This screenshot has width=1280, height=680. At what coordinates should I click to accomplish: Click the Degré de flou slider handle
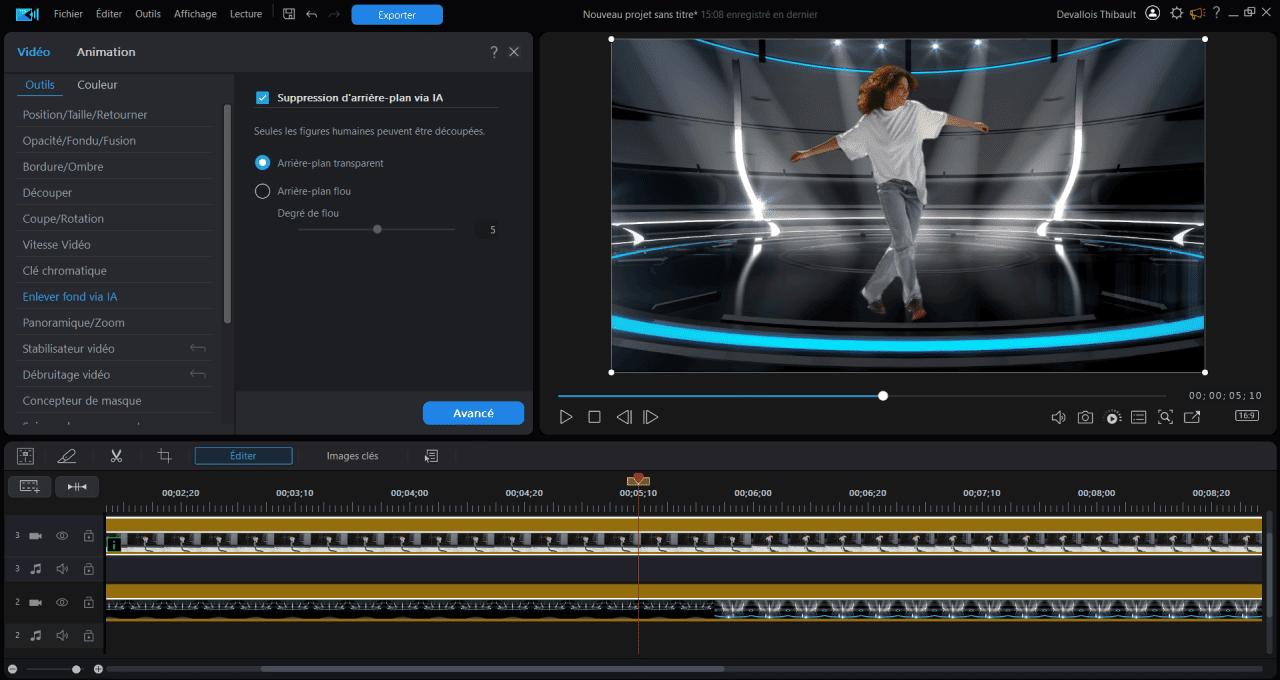pos(377,229)
